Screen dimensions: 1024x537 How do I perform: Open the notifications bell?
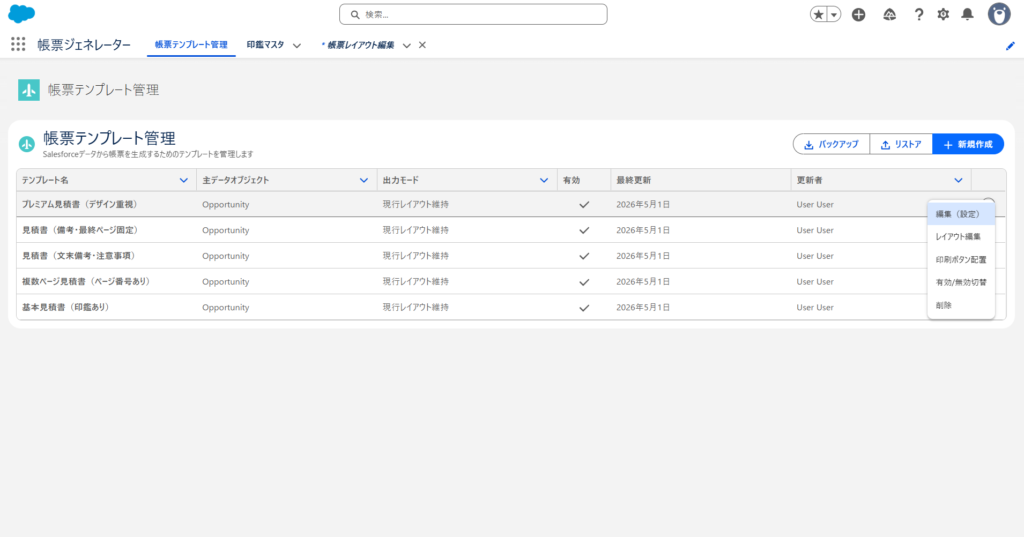[x=967, y=14]
